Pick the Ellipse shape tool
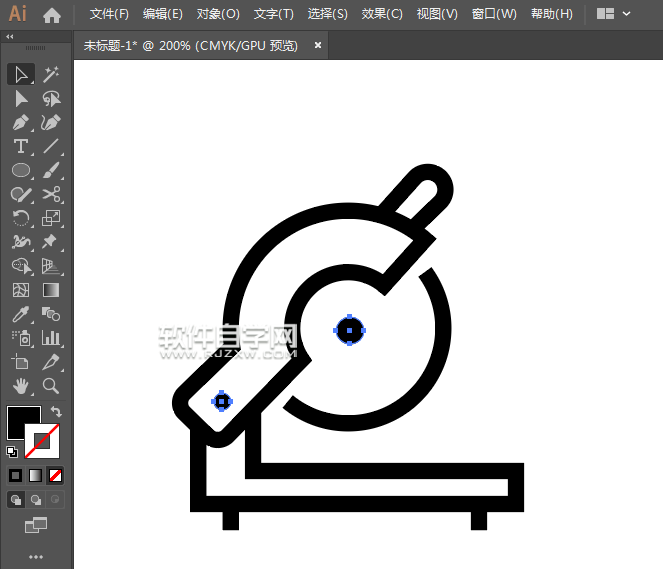This screenshot has width=663, height=569. click(x=21, y=171)
